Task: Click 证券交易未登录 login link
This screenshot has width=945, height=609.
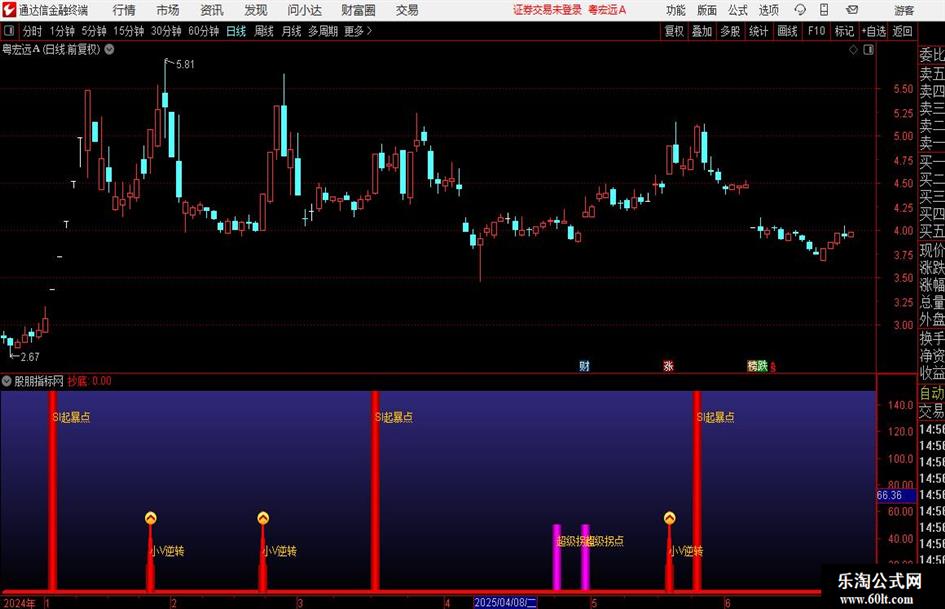Action: click(547, 10)
